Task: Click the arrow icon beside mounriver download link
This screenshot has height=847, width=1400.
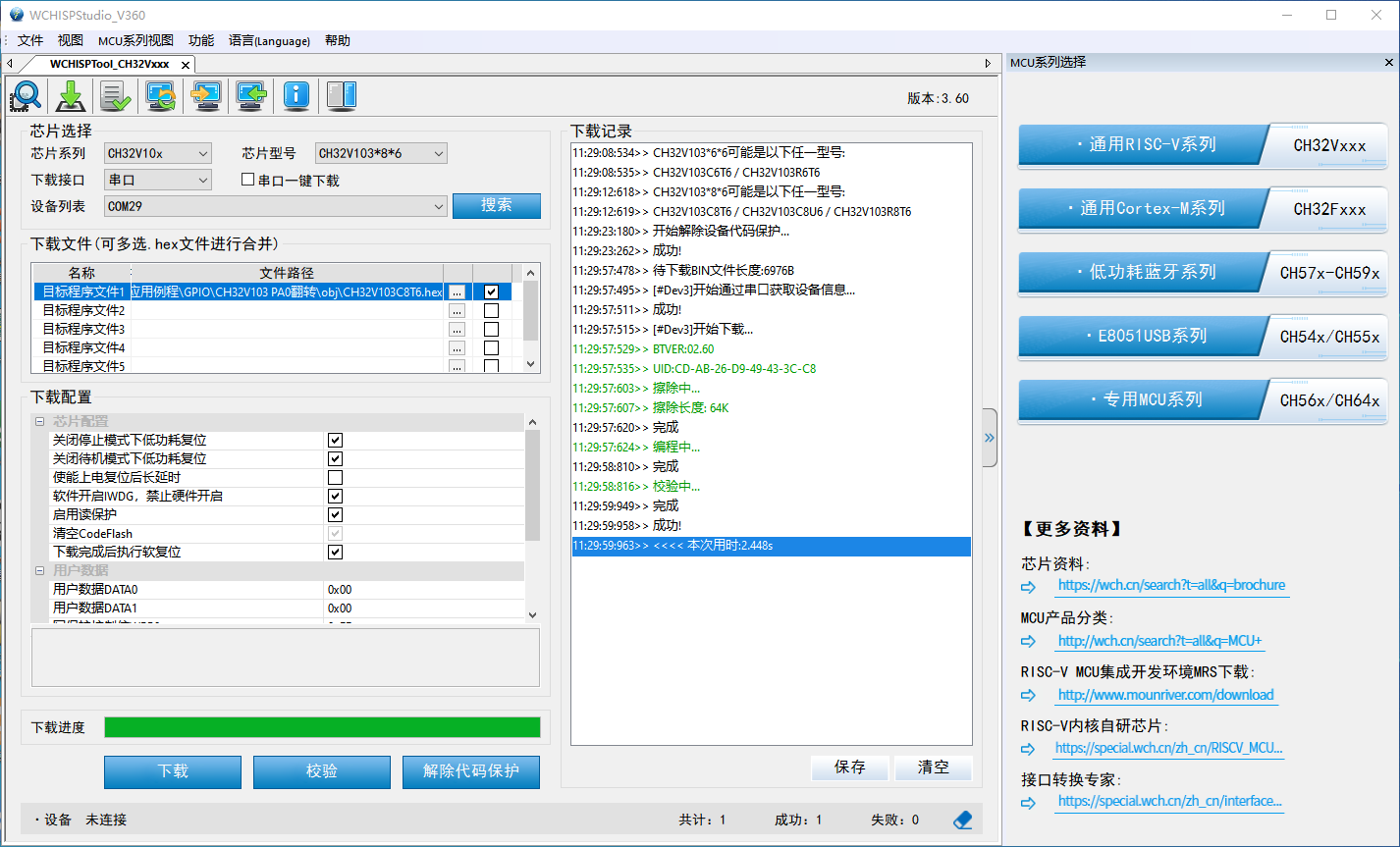Action: [x=1028, y=695]
